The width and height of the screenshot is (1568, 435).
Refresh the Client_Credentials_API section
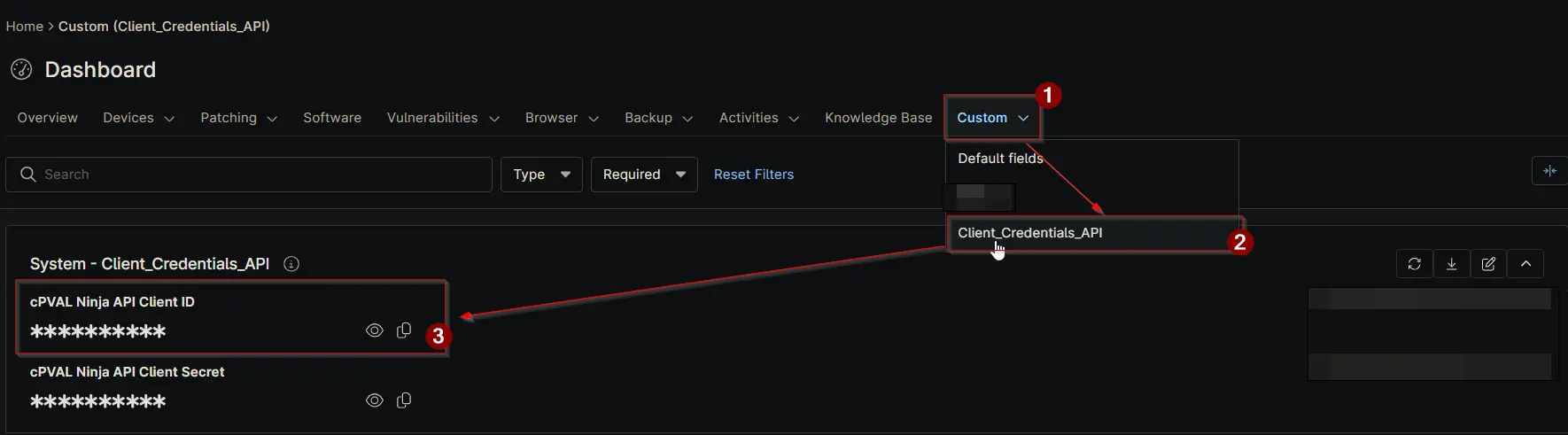(x=1415, y=264)
